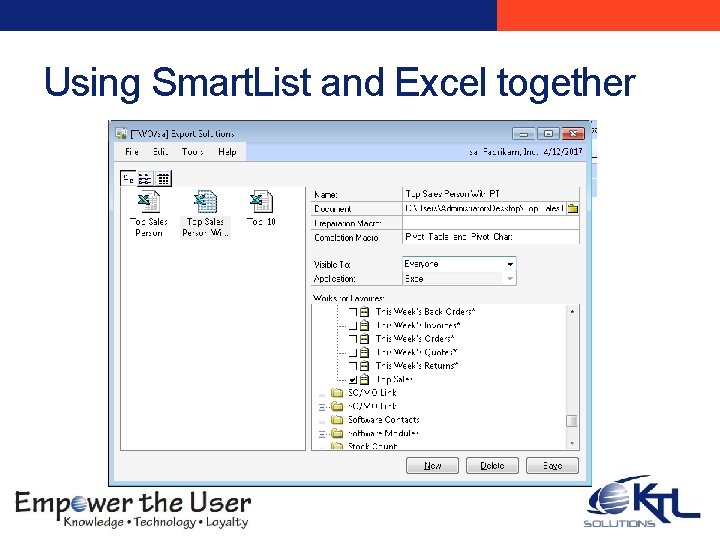Click the Name input field
The image size is (720, 540).
pos(490,194)
